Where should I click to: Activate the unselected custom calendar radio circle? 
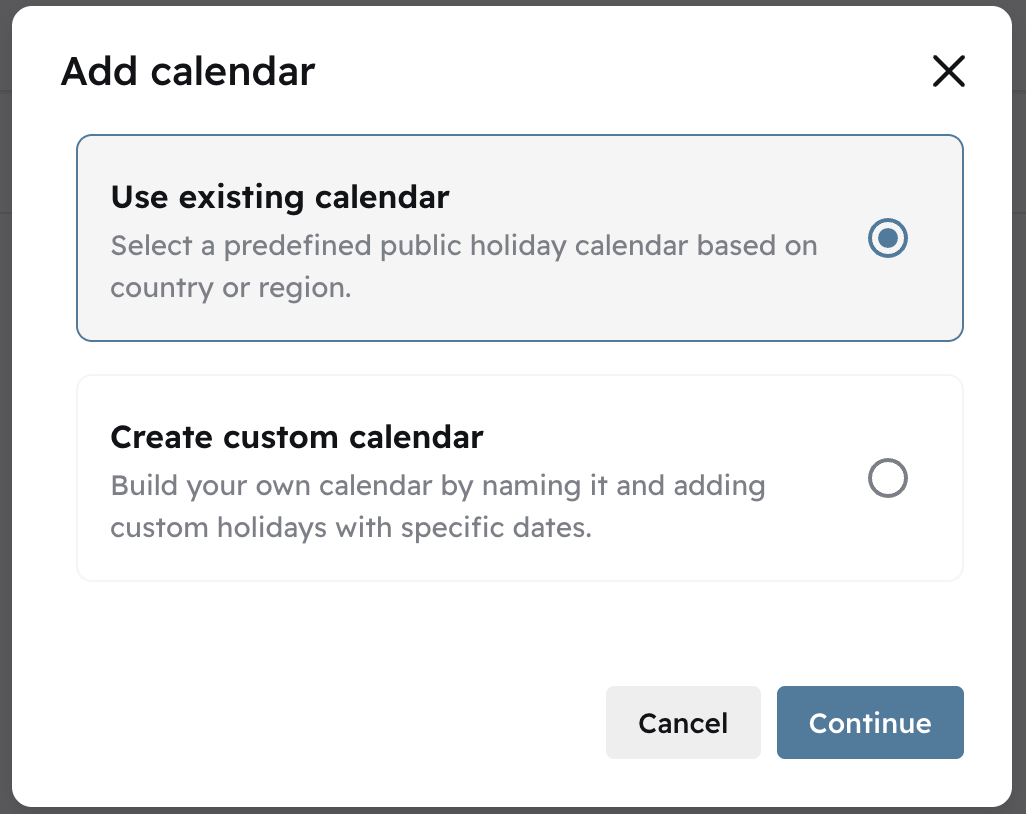click(x=886, y=478)
